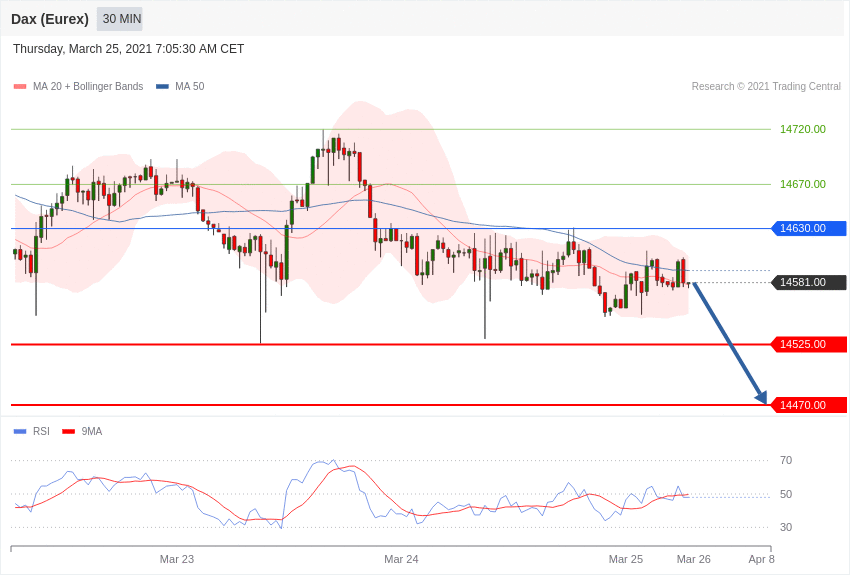Viewport: 850px width, 576px height.
Task: Click the RSI 30 level label
Action: click(x=785, y=527)
